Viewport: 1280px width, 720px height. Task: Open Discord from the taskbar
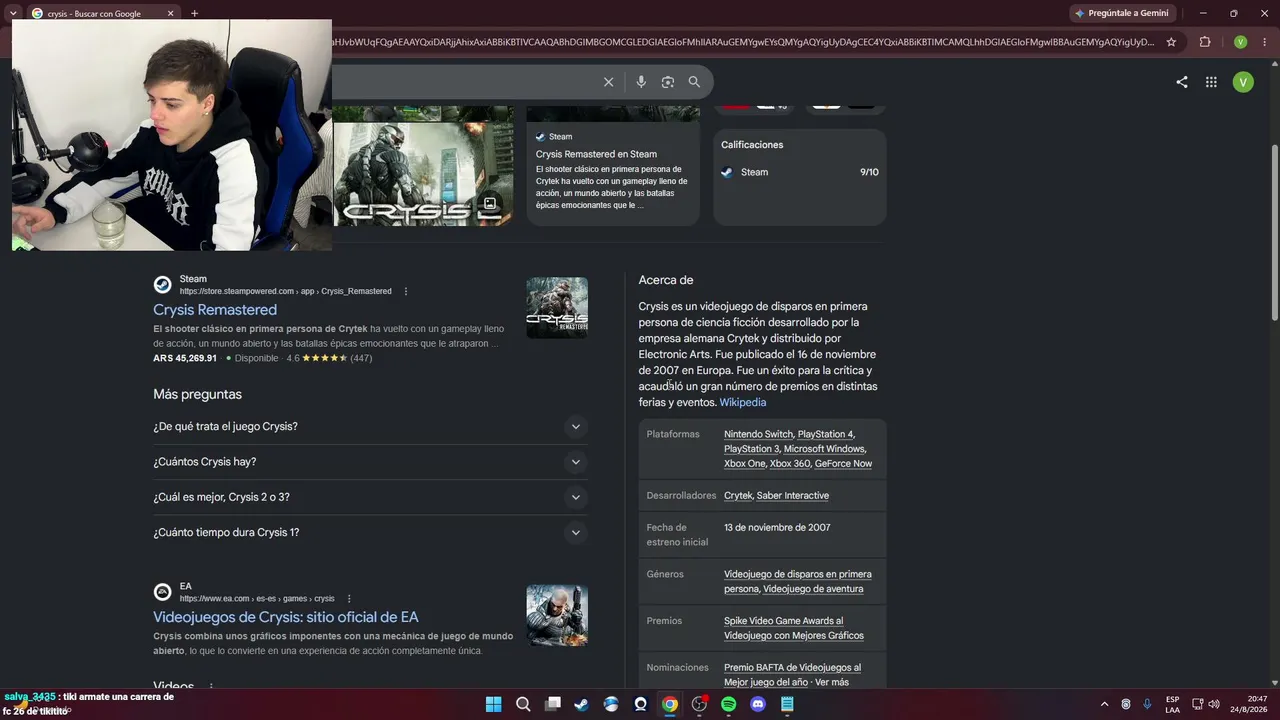click(x=758, y=704)
